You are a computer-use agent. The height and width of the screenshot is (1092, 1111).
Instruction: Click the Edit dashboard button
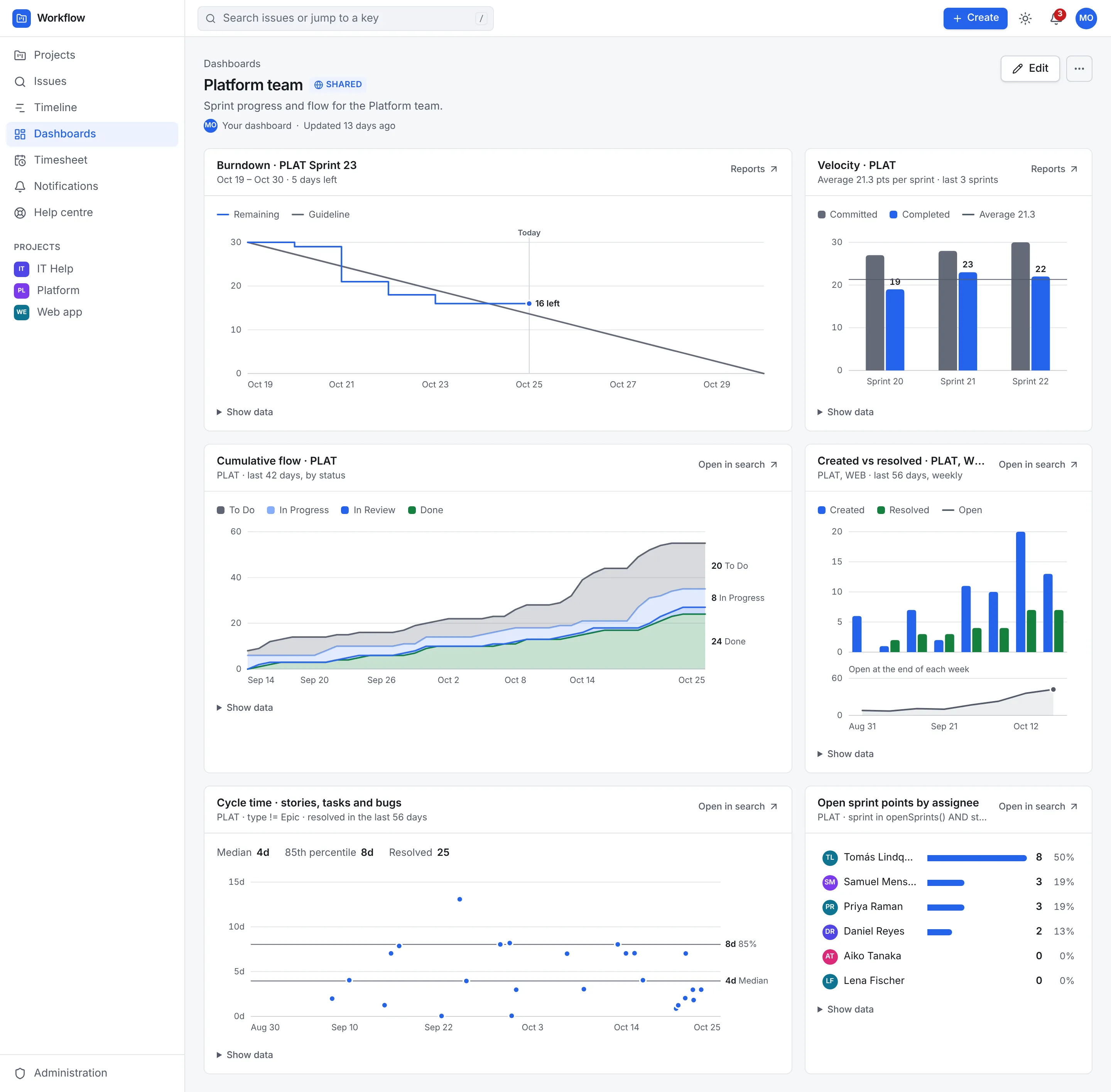tap(1030, 69)
